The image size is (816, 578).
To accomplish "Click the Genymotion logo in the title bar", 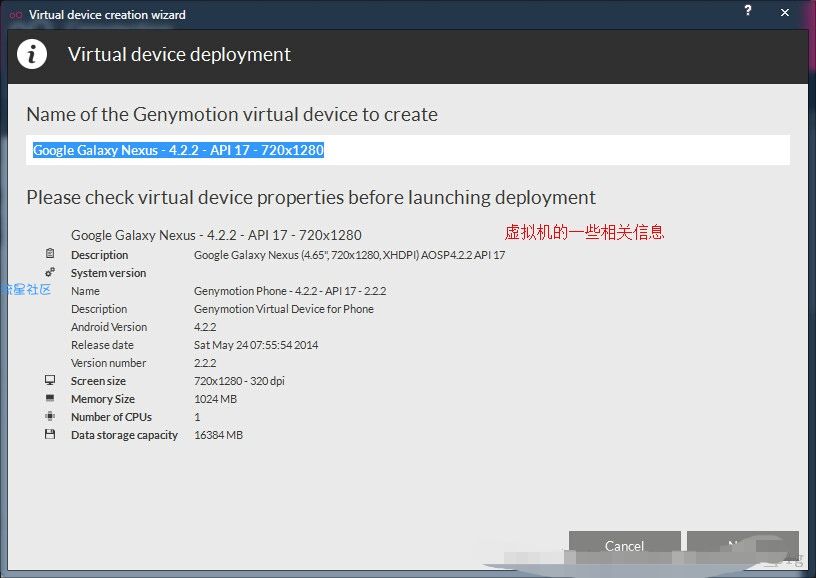I will (x=16, y=15).
